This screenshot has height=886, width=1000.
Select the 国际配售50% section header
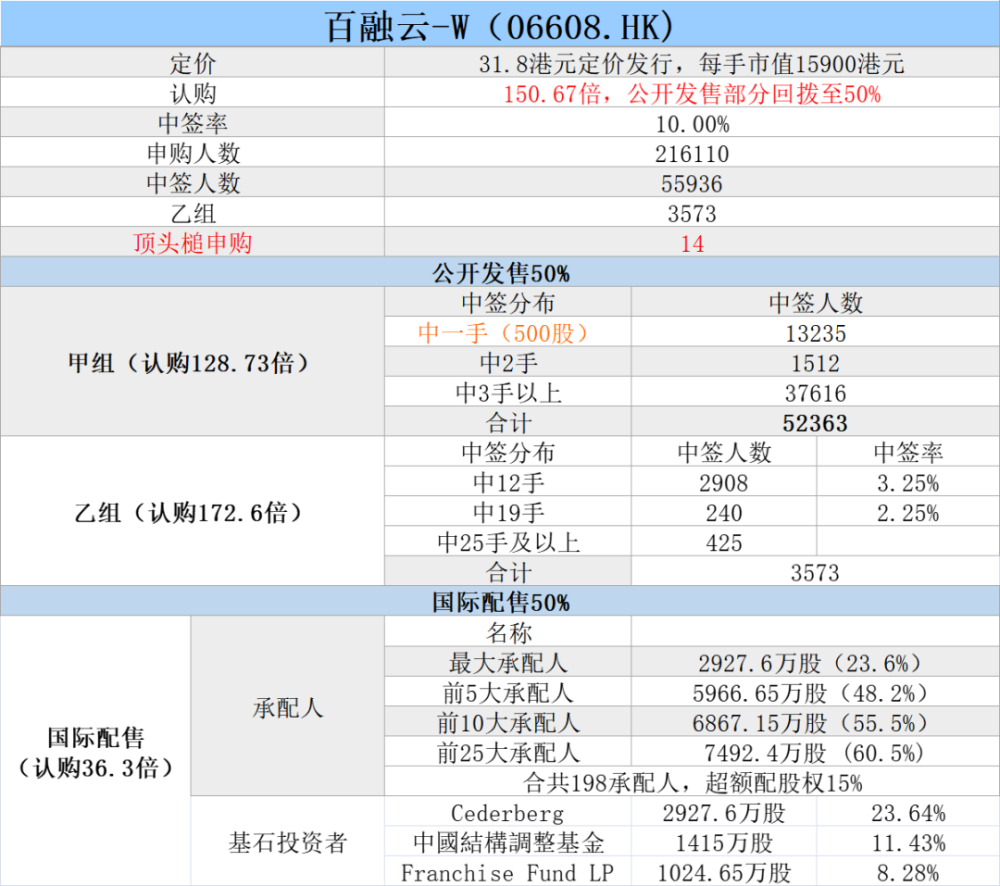coord(500,602)
